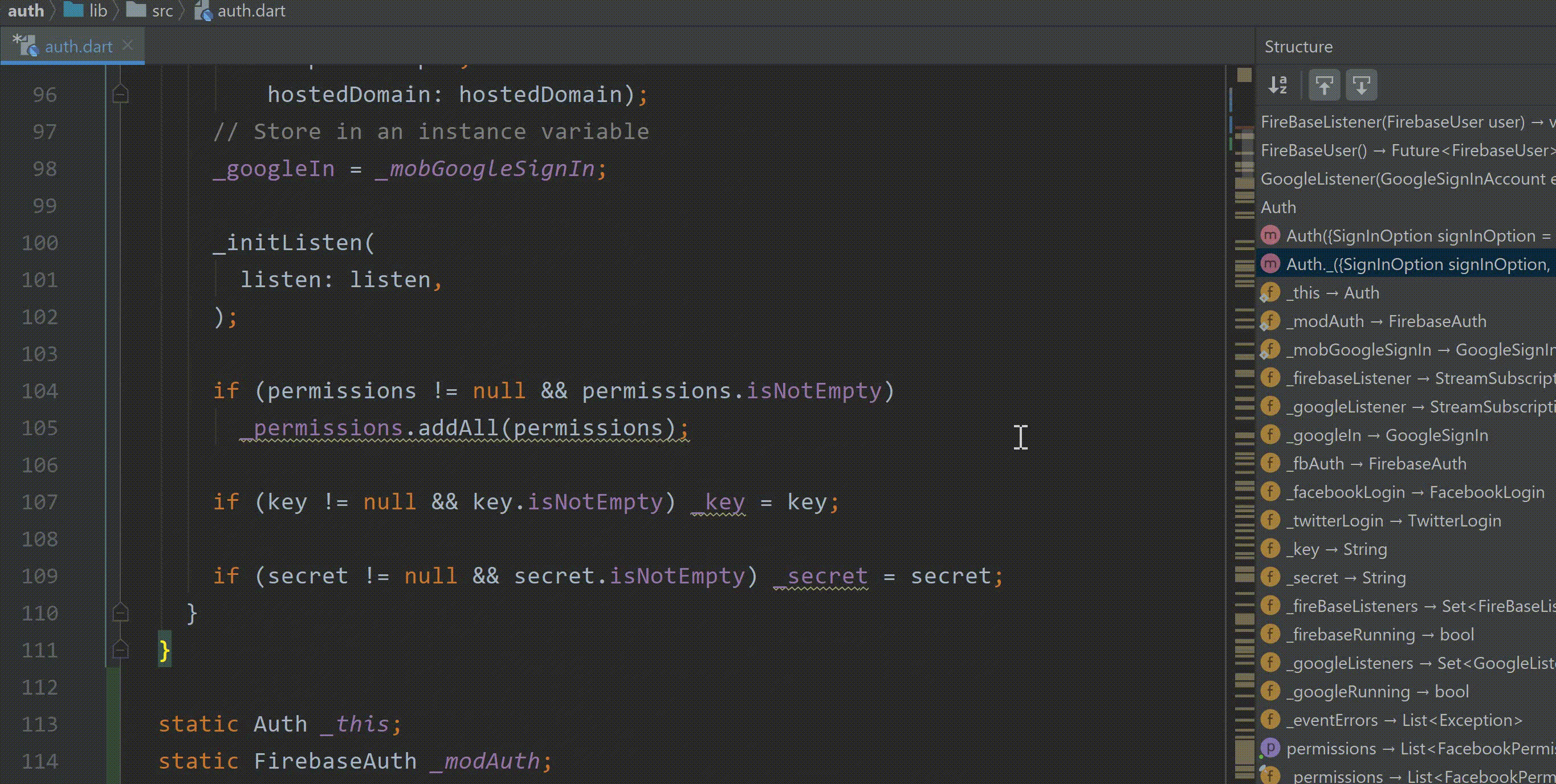Click field icon beside _googleIn entry
Image resolution: width=1556 pixels, height=784 pixels.
pyautogui.click(x=1270, y=435)
